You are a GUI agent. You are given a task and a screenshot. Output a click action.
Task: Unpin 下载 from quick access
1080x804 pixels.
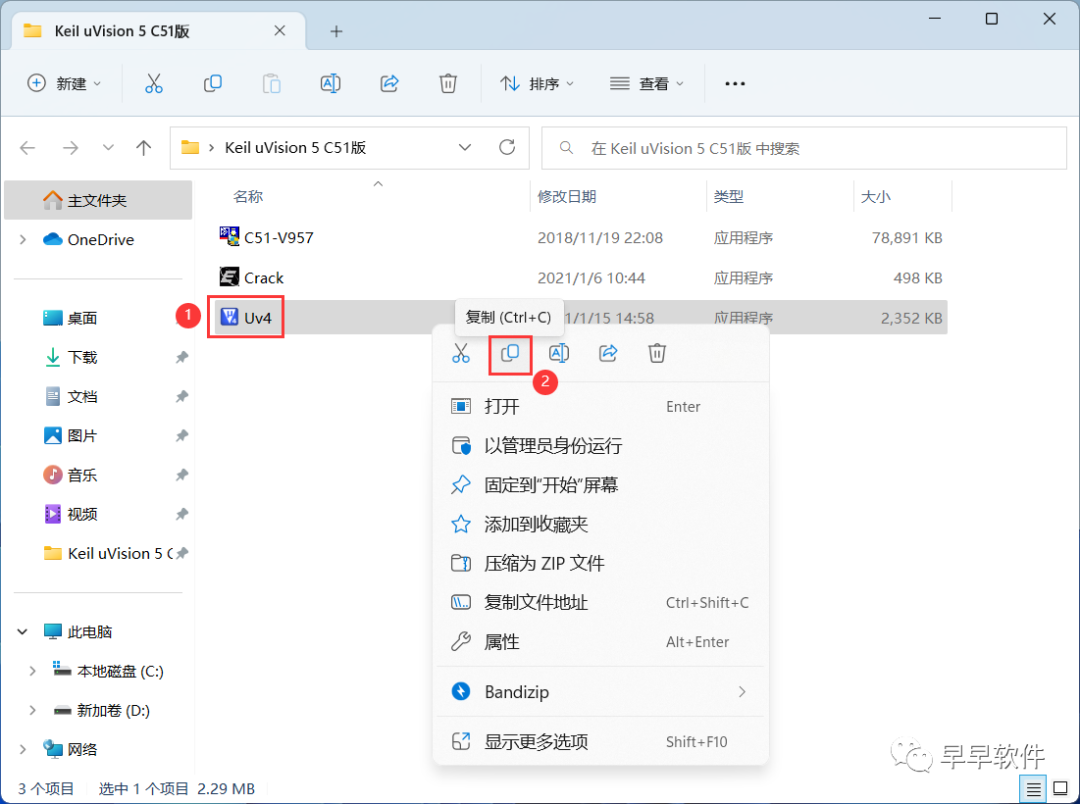(x=183, y=357)
